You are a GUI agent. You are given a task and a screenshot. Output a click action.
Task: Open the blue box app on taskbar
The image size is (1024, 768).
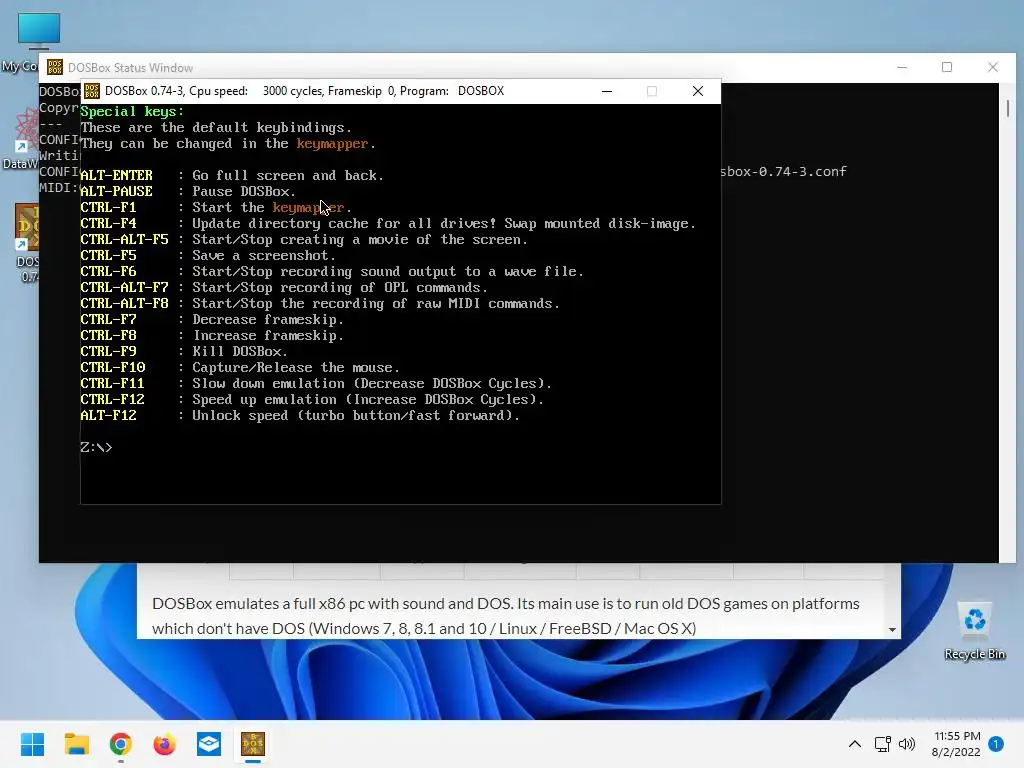tap(209, 744)
